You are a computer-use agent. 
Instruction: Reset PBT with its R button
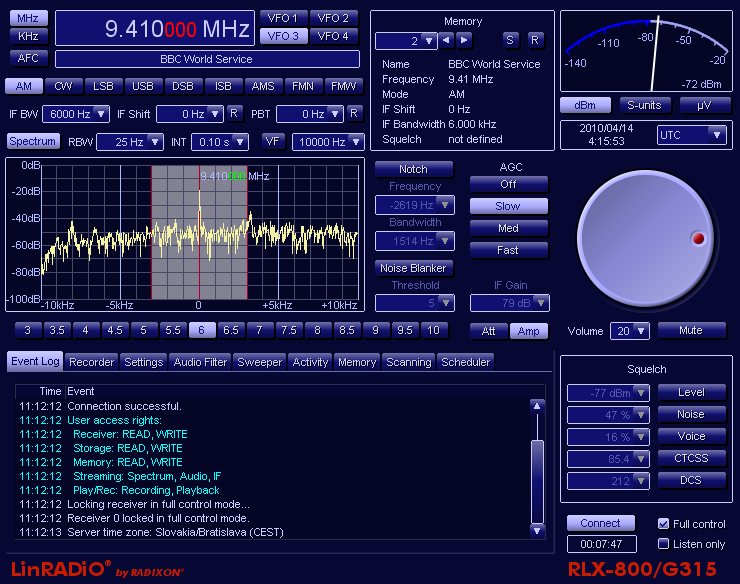coord(354,113)
